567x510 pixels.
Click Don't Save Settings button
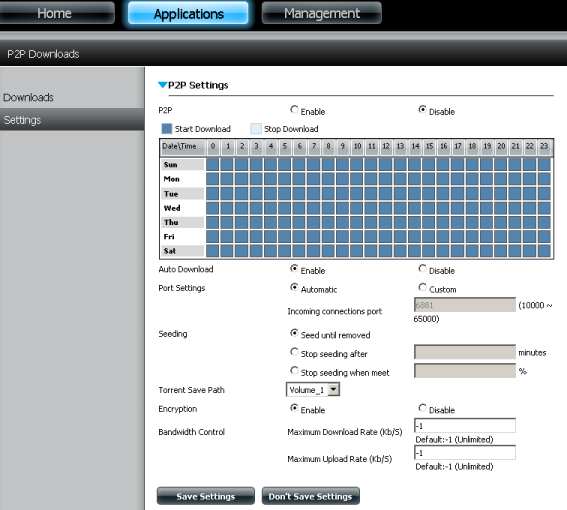click(311, 496)
